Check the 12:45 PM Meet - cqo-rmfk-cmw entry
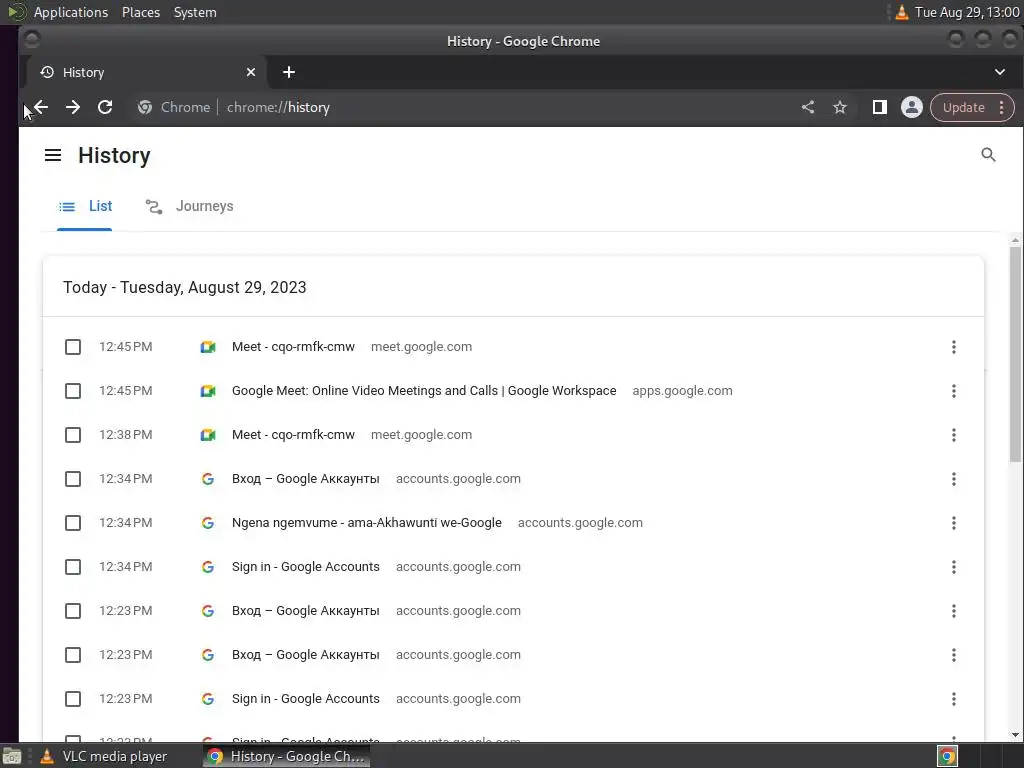 tap(73, 347)
